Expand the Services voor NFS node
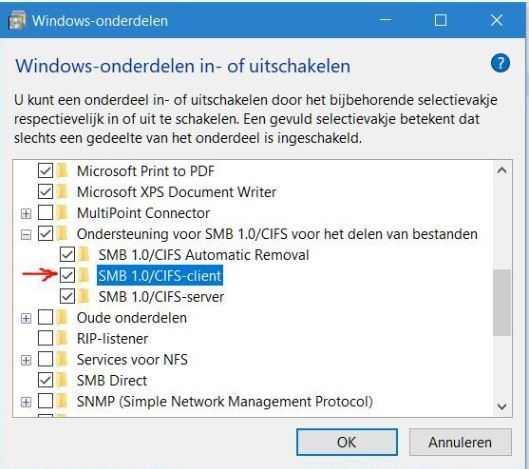Screen dimensions: 529x469 point(26,360)
